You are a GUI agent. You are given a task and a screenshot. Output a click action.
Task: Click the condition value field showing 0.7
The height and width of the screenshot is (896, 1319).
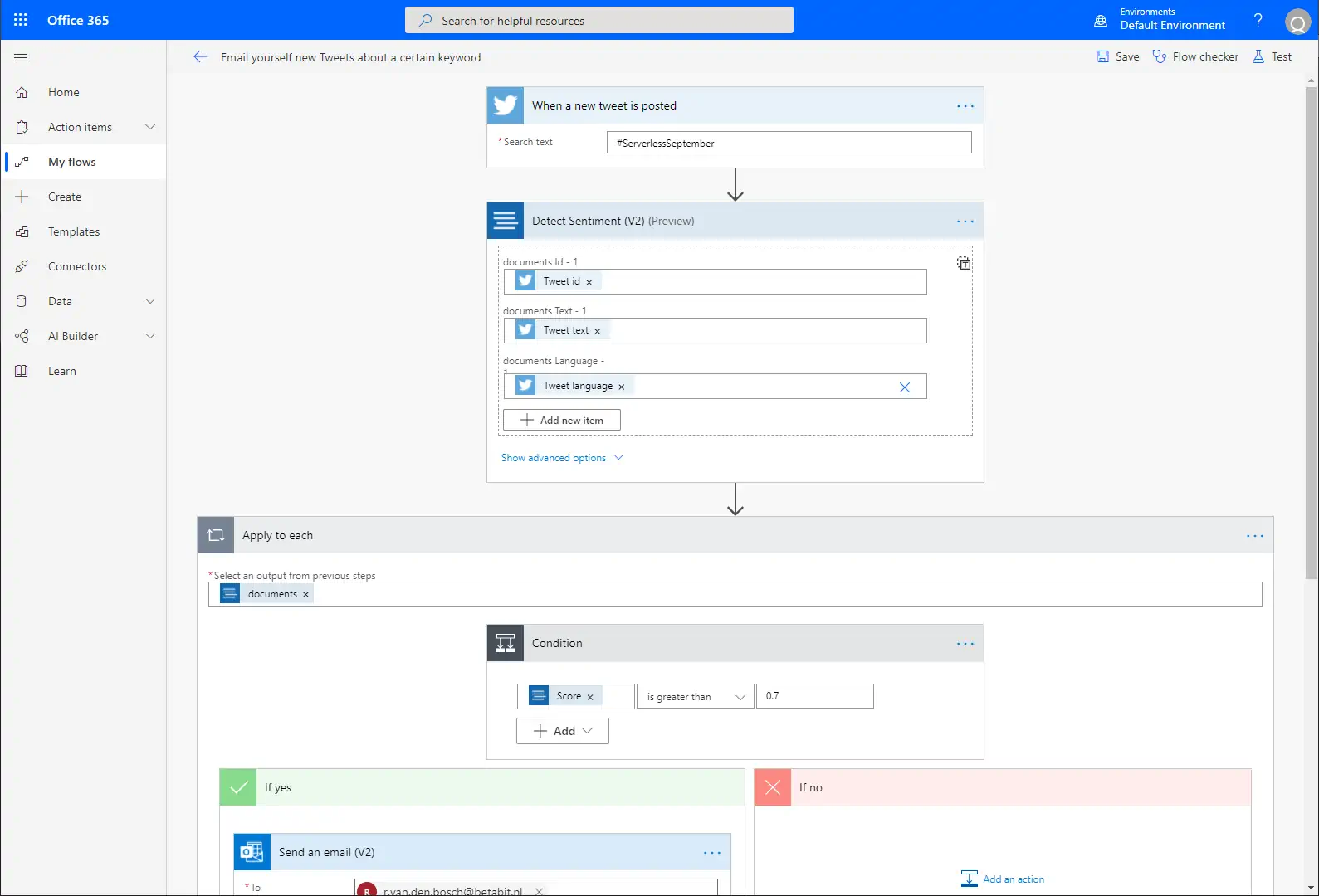click(x=815, y=696)
